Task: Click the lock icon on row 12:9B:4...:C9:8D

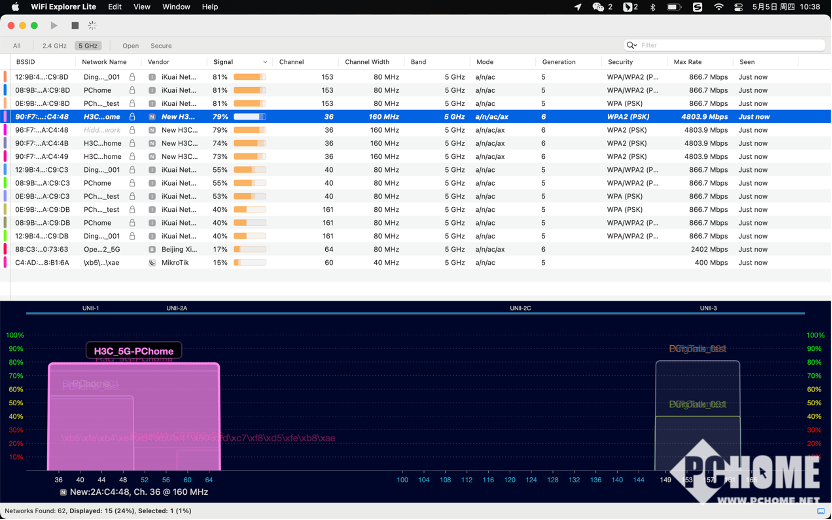Action: (x=132, y=77)
